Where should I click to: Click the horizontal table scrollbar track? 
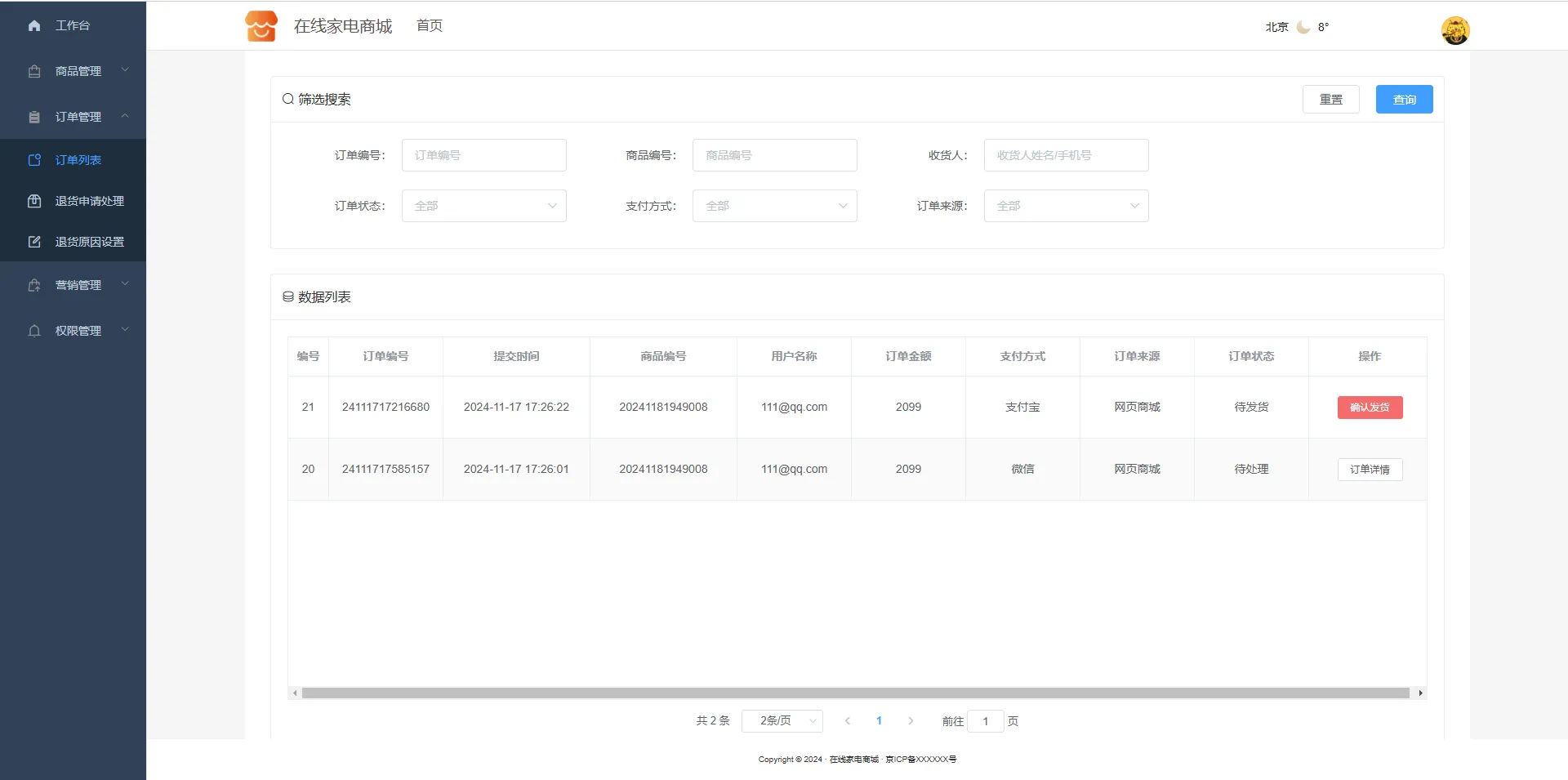pos(855,693)
